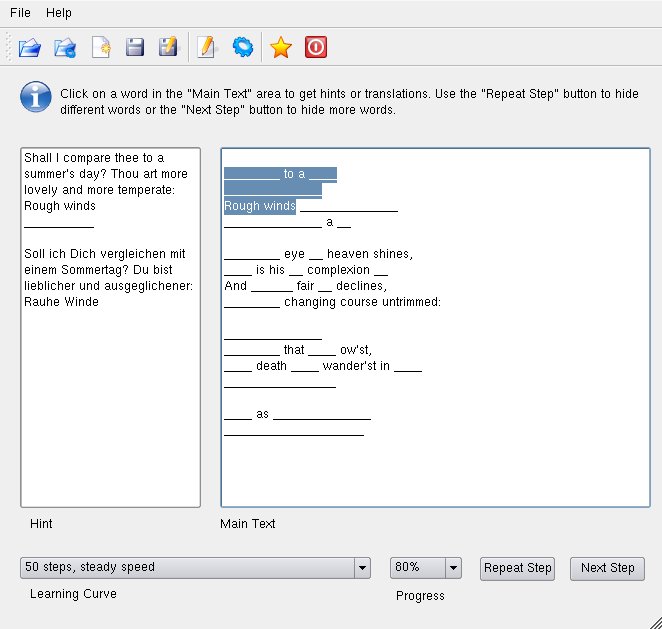
Task: Click the edit text pencil icon
Action: click(x=206, y=47)
